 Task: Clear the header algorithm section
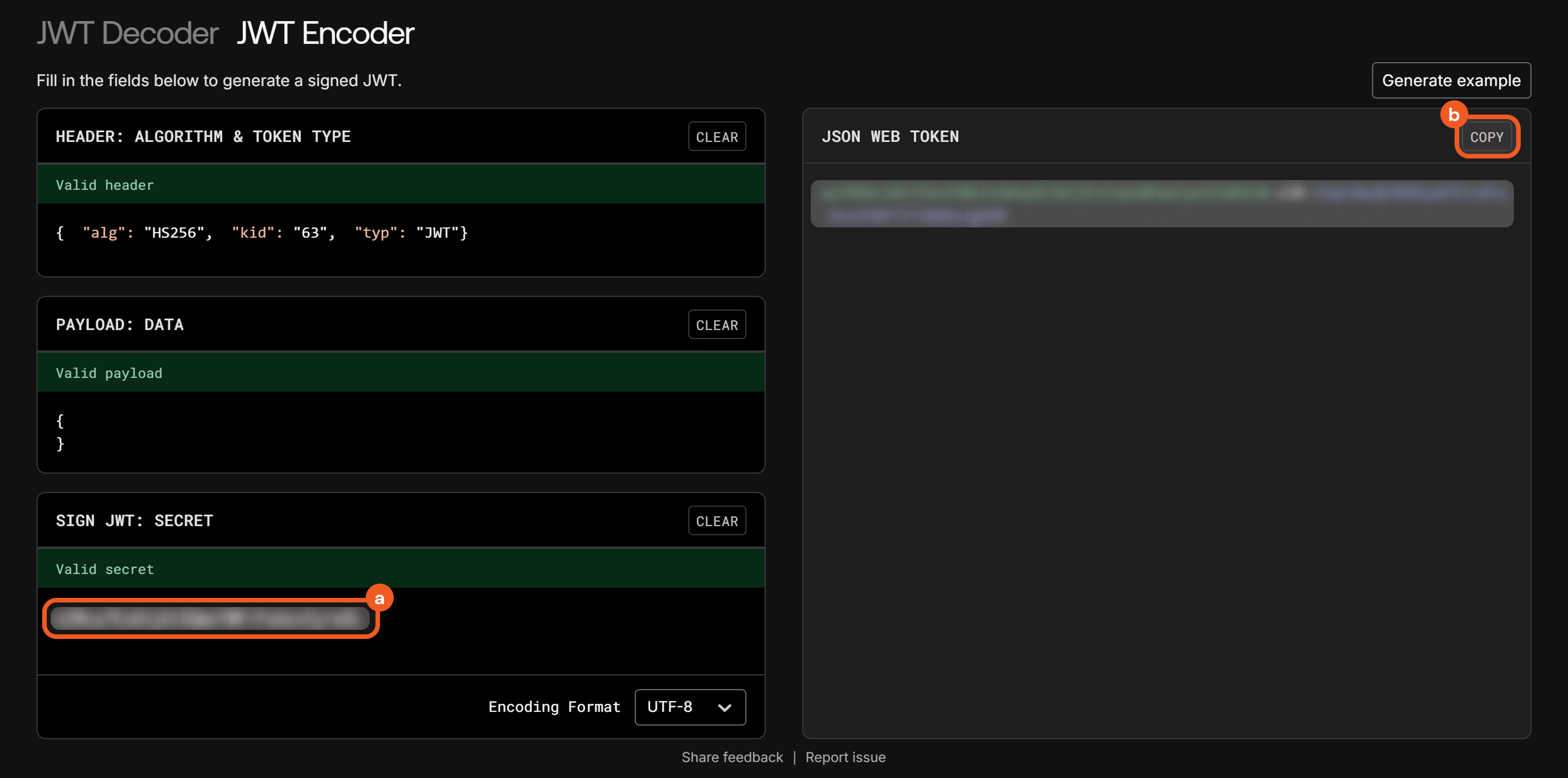tap(716, 137)
